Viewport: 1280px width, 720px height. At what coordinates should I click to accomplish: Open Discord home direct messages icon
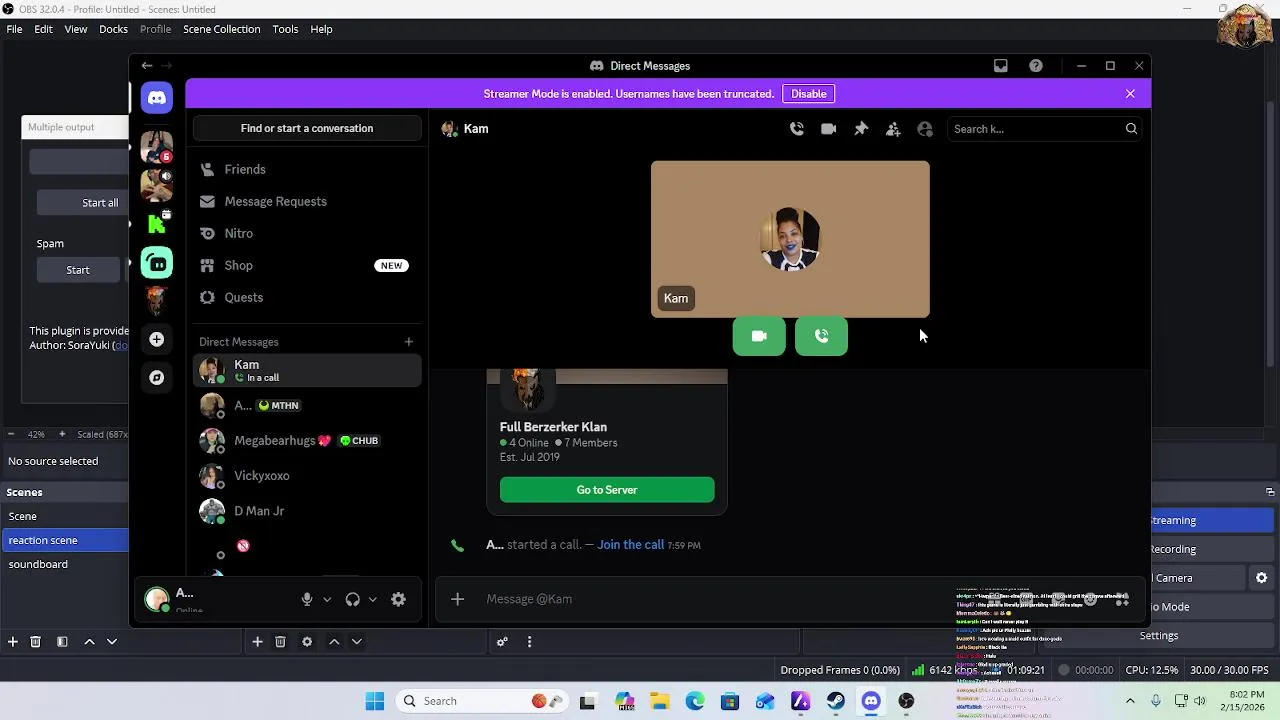(x=157, y=97)
